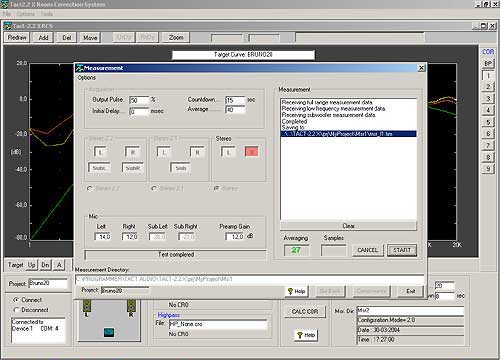
Task: Click the left speaker icon labeled L
Action: click(x=87, y=306)
